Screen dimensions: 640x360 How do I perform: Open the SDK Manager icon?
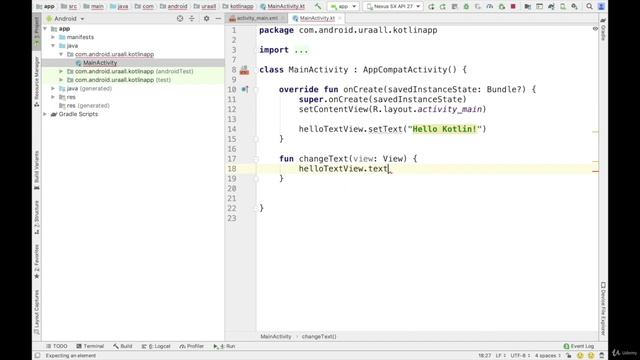point(574,7)
